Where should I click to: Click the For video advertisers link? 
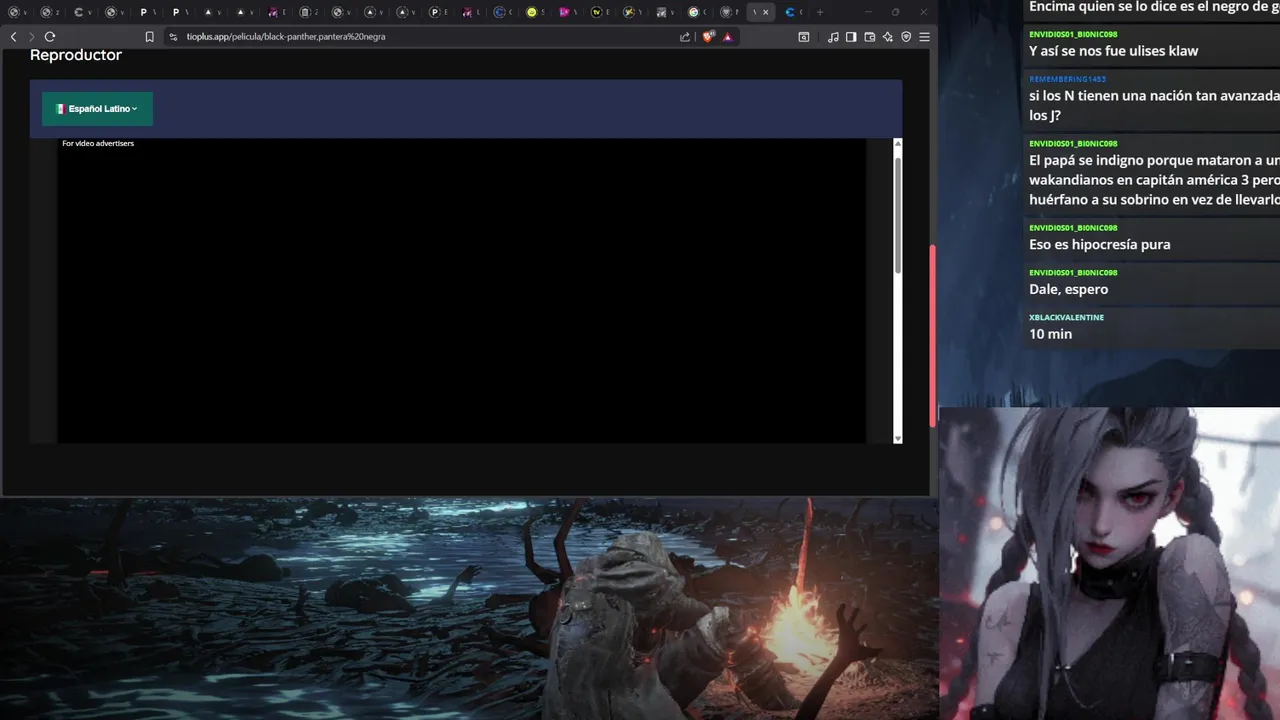pos(98,143)
